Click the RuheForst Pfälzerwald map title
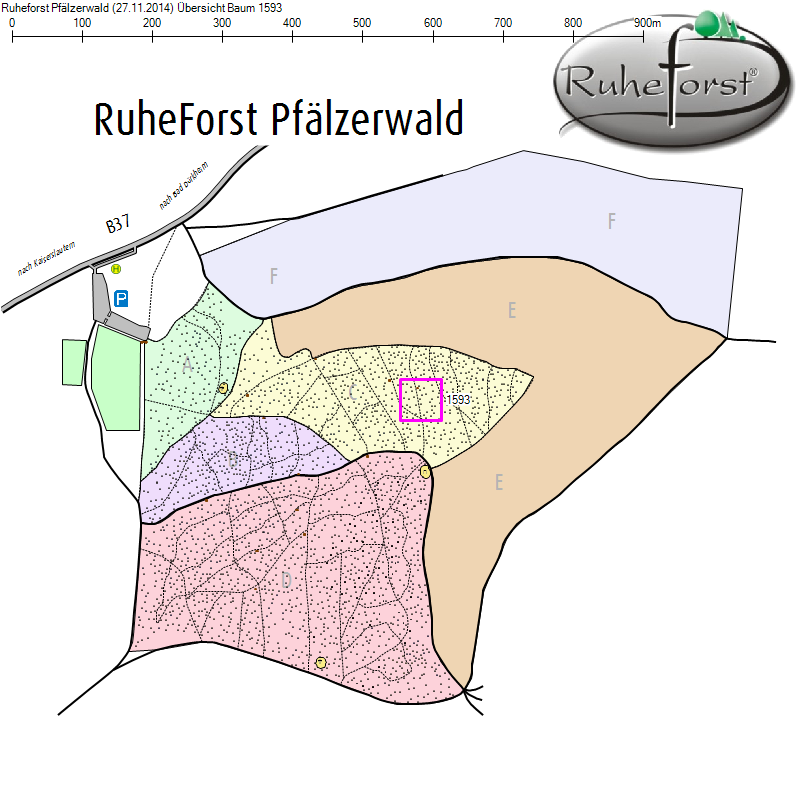 (278, 119)
